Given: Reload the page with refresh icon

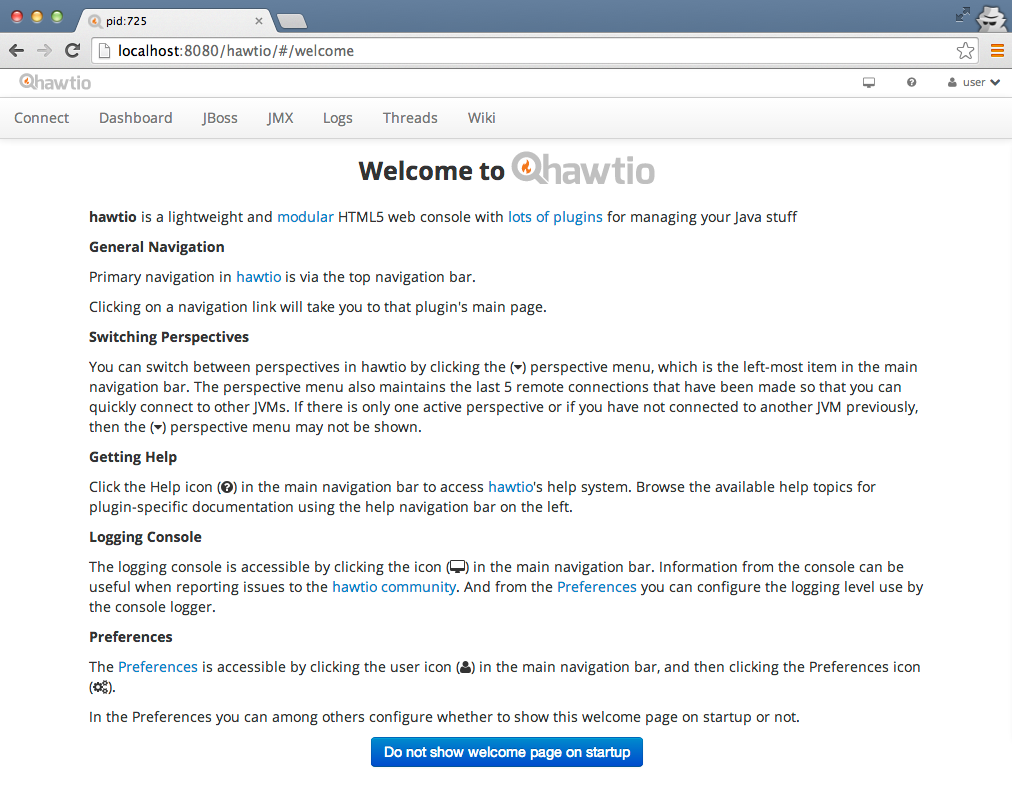Looking at the screenshot, I should tap(73, 50).
